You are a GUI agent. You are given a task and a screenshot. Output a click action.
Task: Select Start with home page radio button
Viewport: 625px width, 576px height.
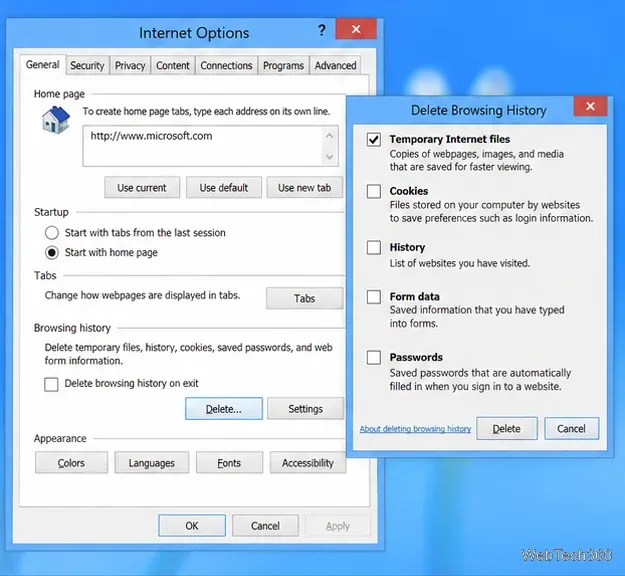click(52, 252)
